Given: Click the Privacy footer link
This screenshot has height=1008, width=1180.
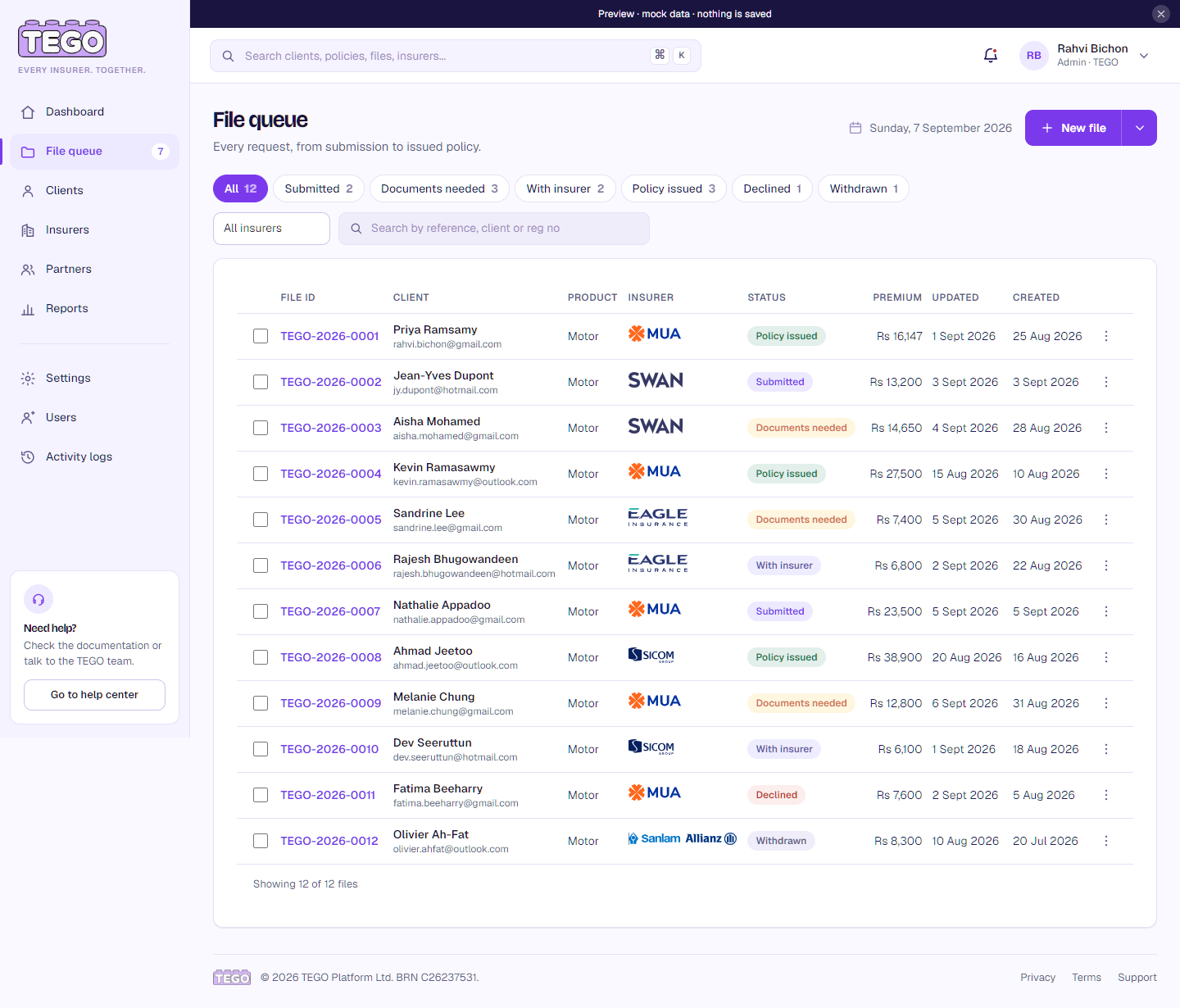Looking at the screenshot, I should click(x=1037, y=978).
